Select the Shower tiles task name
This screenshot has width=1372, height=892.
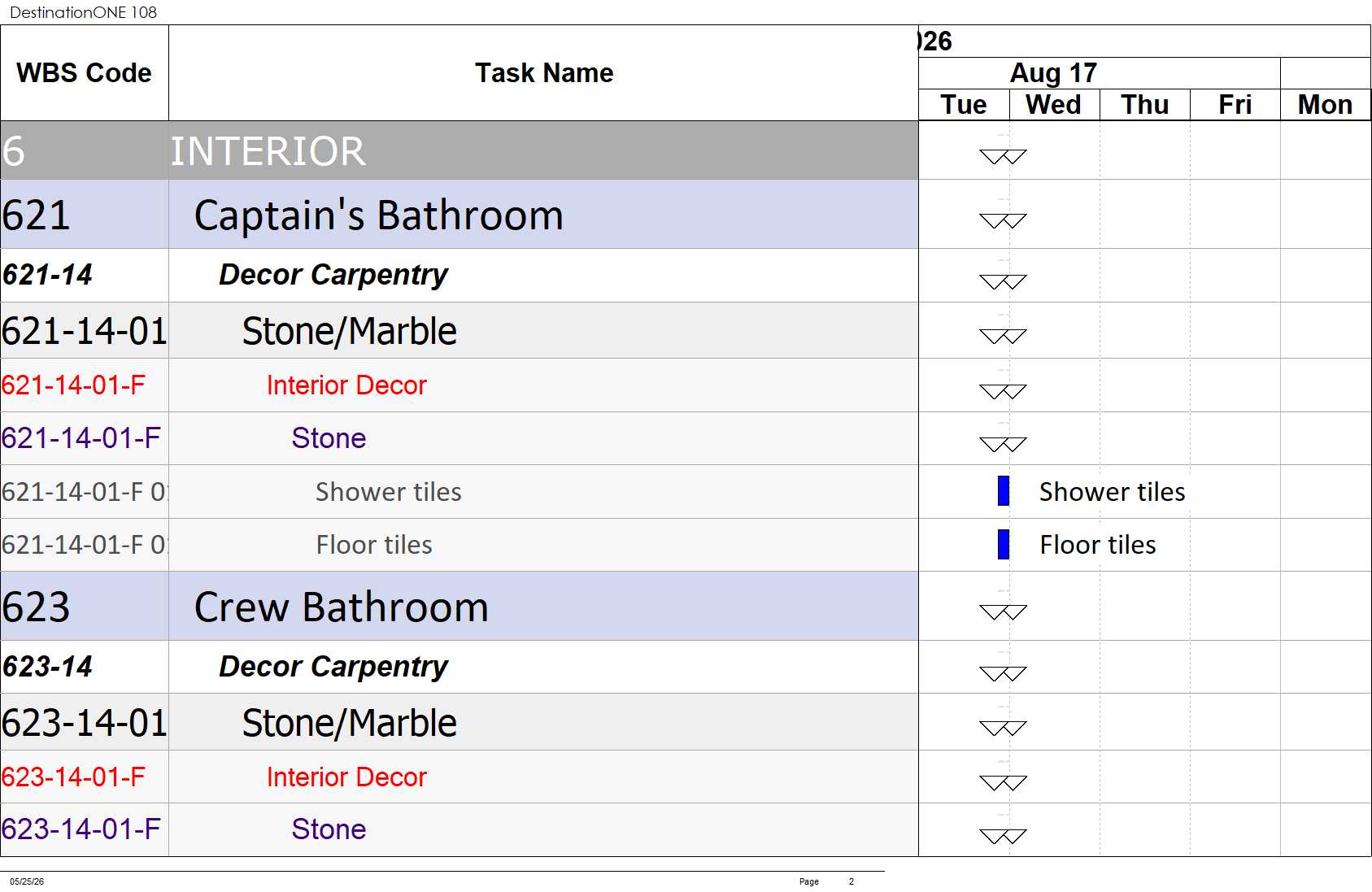coord(388,492)
